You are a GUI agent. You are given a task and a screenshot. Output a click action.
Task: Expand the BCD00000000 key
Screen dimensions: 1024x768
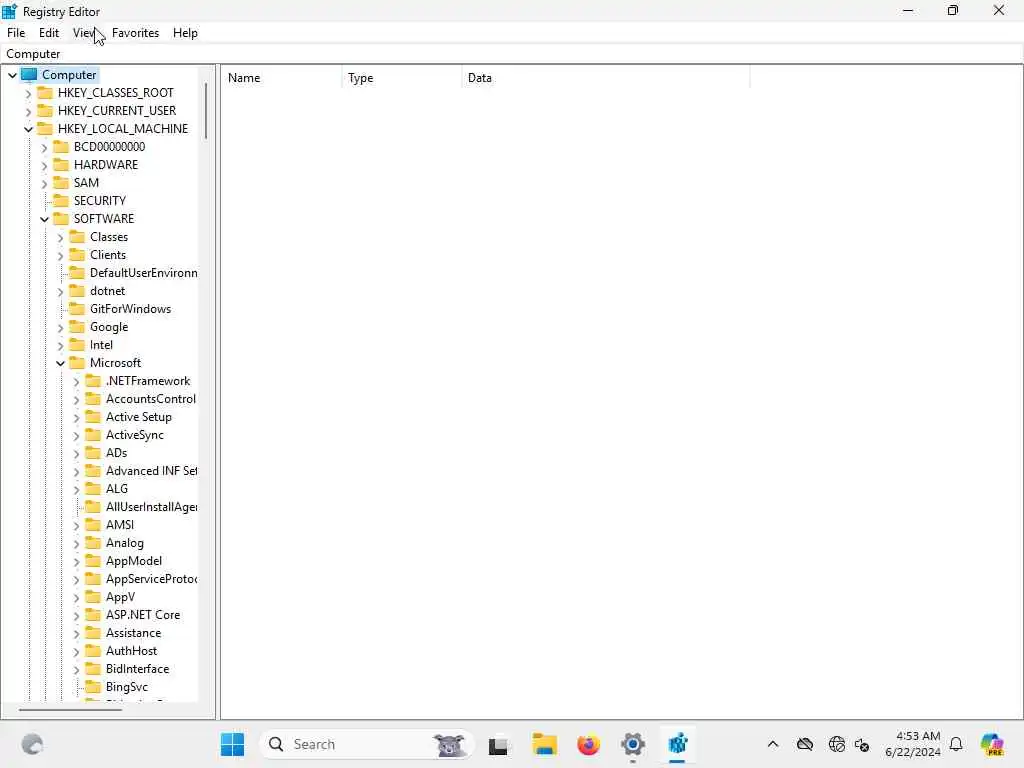click(x=44, y=148)
